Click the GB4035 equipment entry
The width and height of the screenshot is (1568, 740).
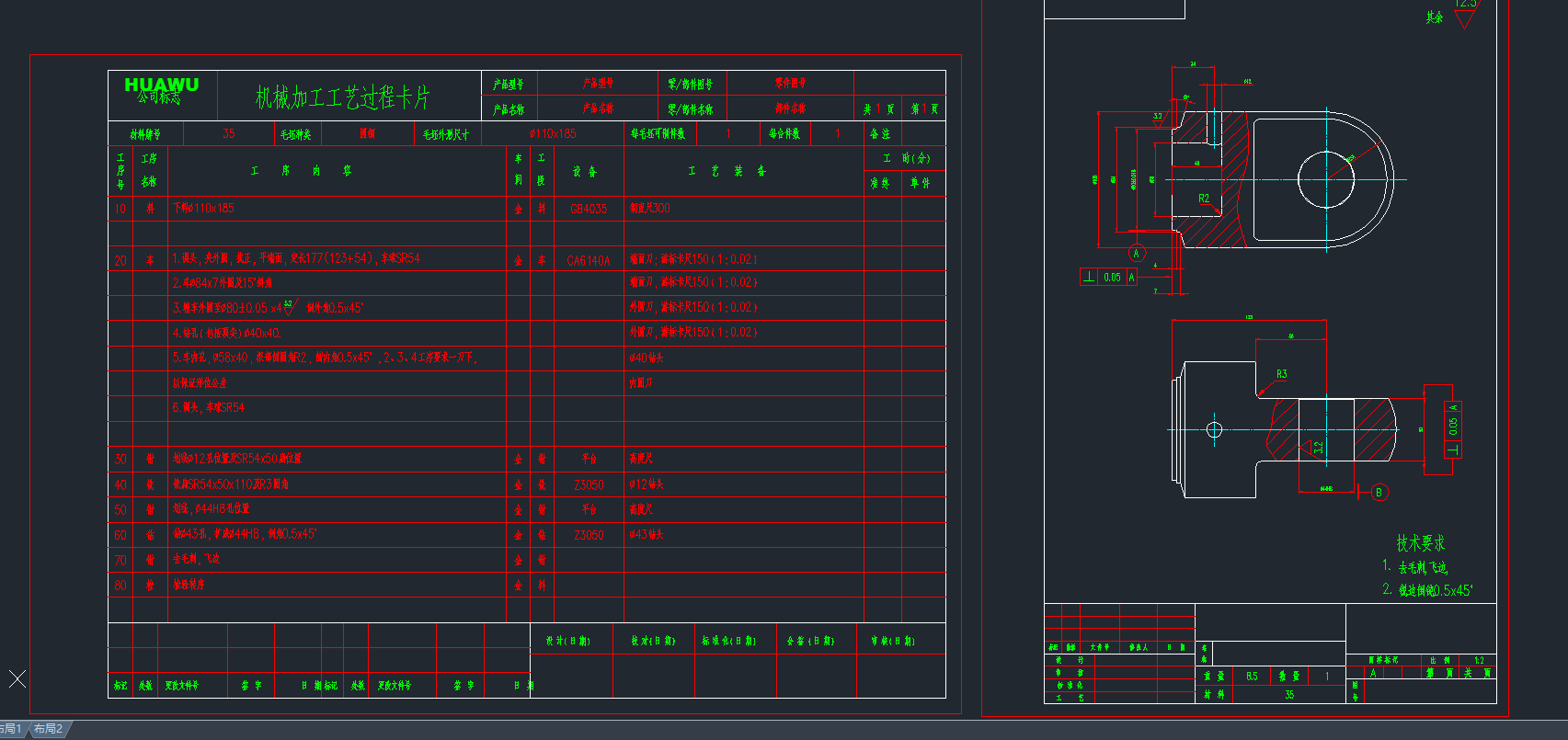coord(589,209)
